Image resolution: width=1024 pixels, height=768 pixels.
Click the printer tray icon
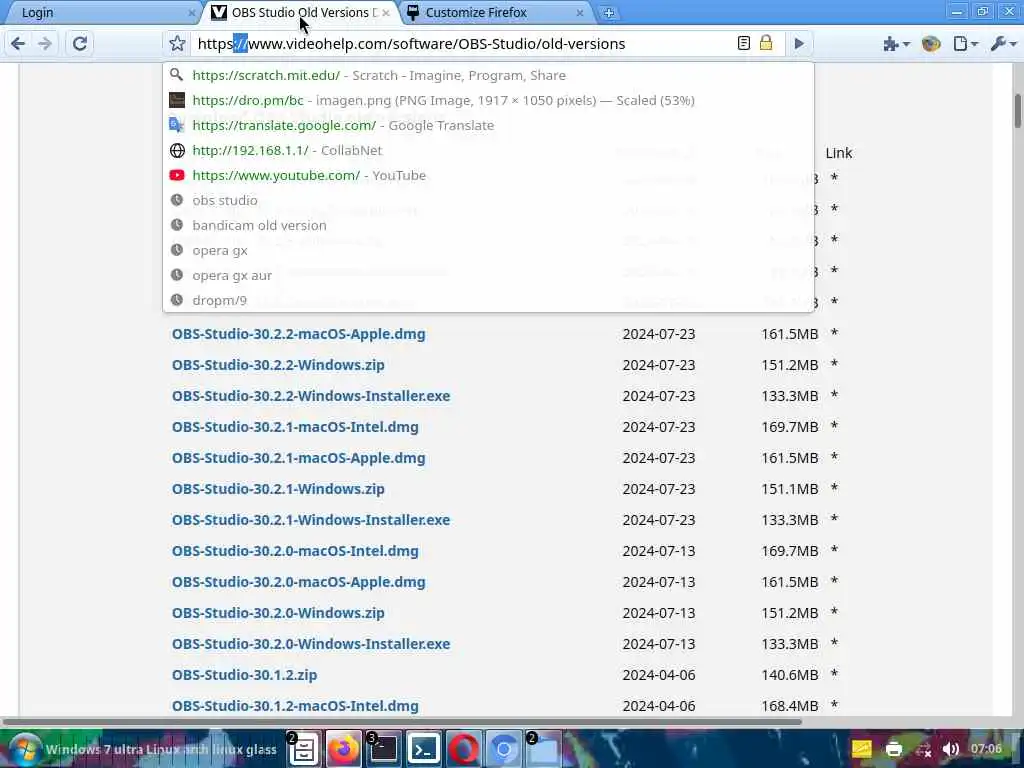coord(893,749)
